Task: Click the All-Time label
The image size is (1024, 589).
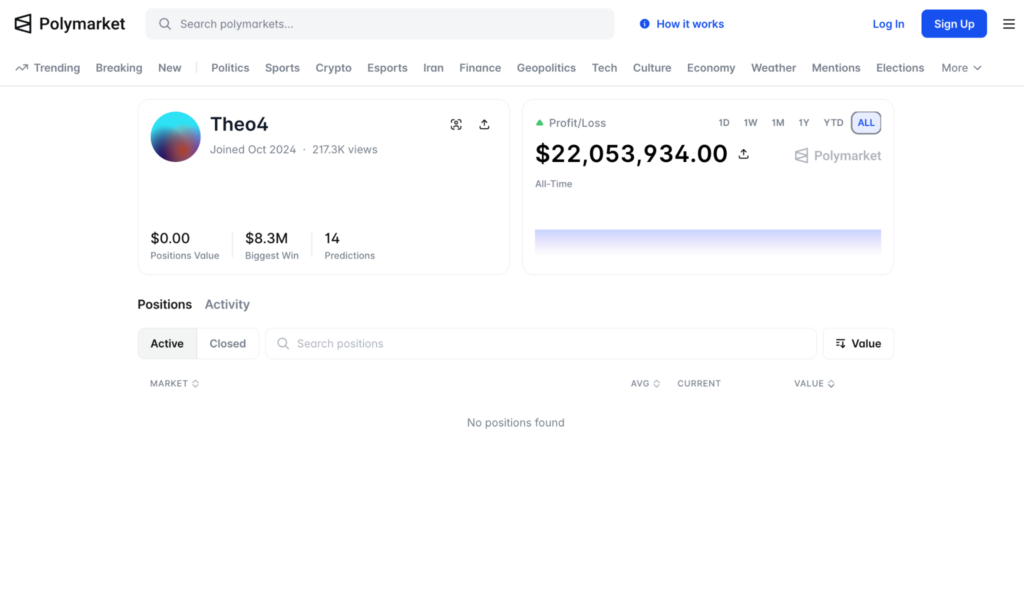Action: click(553, 184)
